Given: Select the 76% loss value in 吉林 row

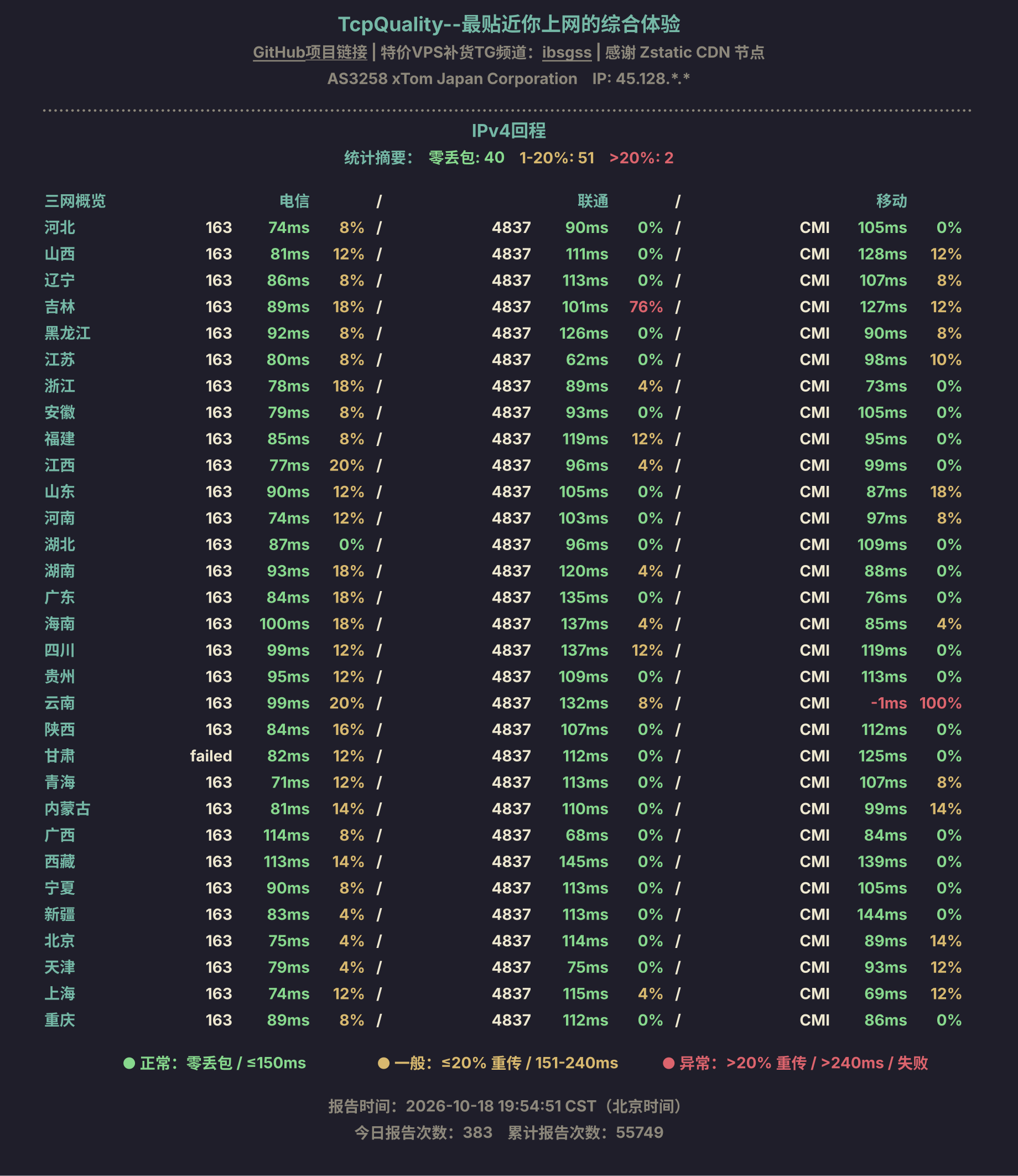Looking at the screenshot, I should pyautogui.click(x=646, y=307).
